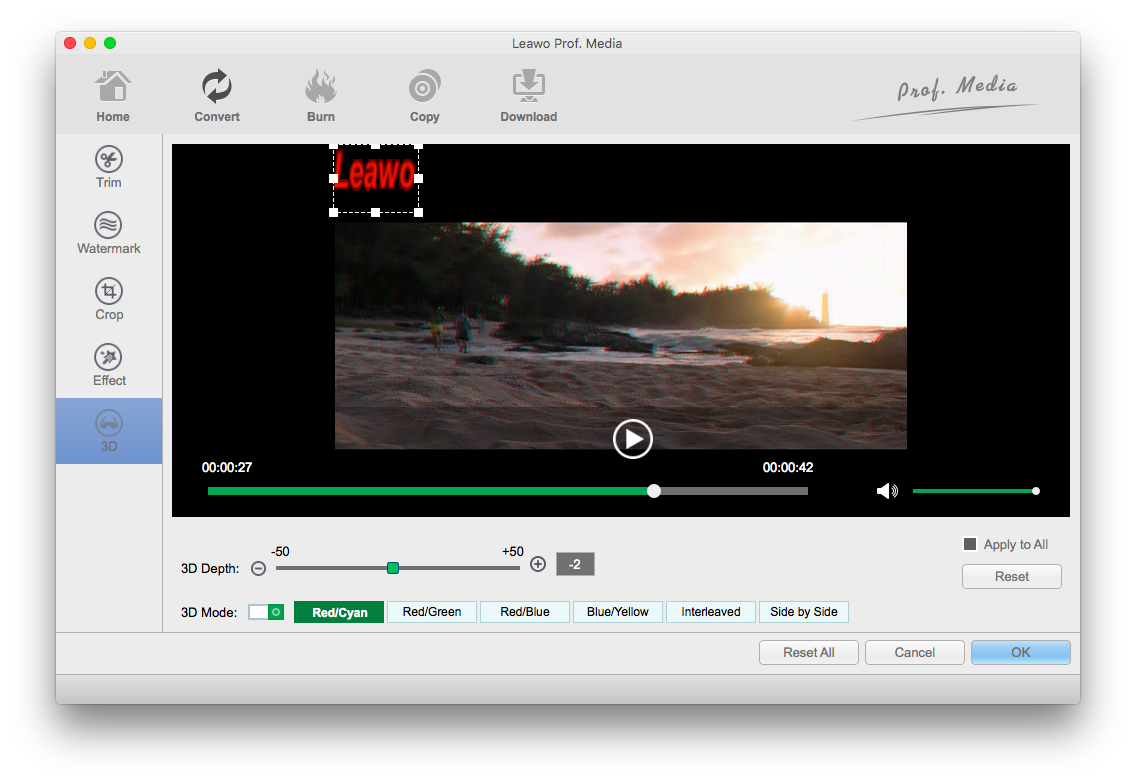Select the Crop editing tab
Viewport: 1136px width, 784px height.
pos(109,299)
